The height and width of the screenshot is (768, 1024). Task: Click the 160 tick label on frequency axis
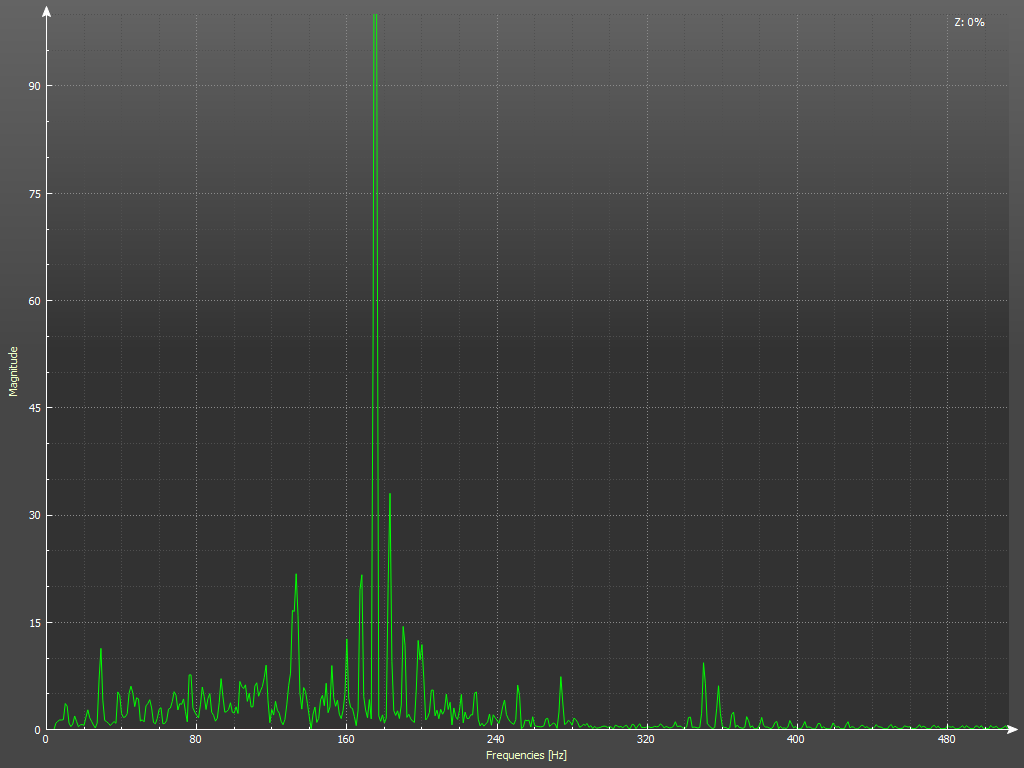pos(346,740)
